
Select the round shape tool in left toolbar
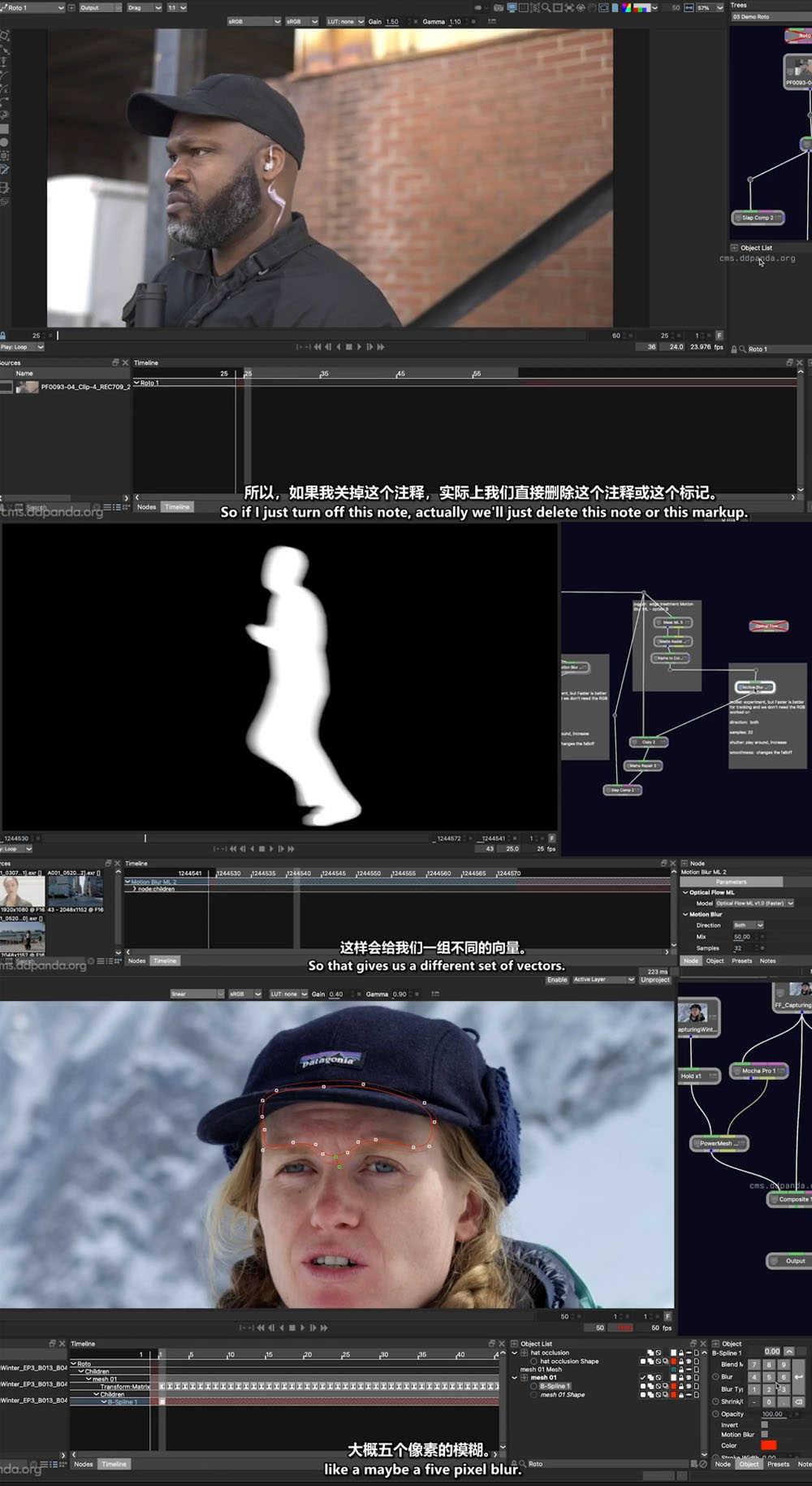(4, 141)
